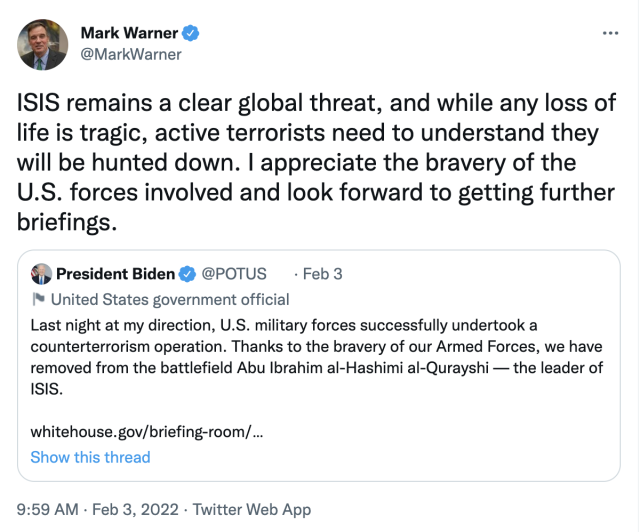The height and width of the screenshot is (532, 640).
Task: Go to the @MarkWarner handle
Action: [x=131, y=54]
